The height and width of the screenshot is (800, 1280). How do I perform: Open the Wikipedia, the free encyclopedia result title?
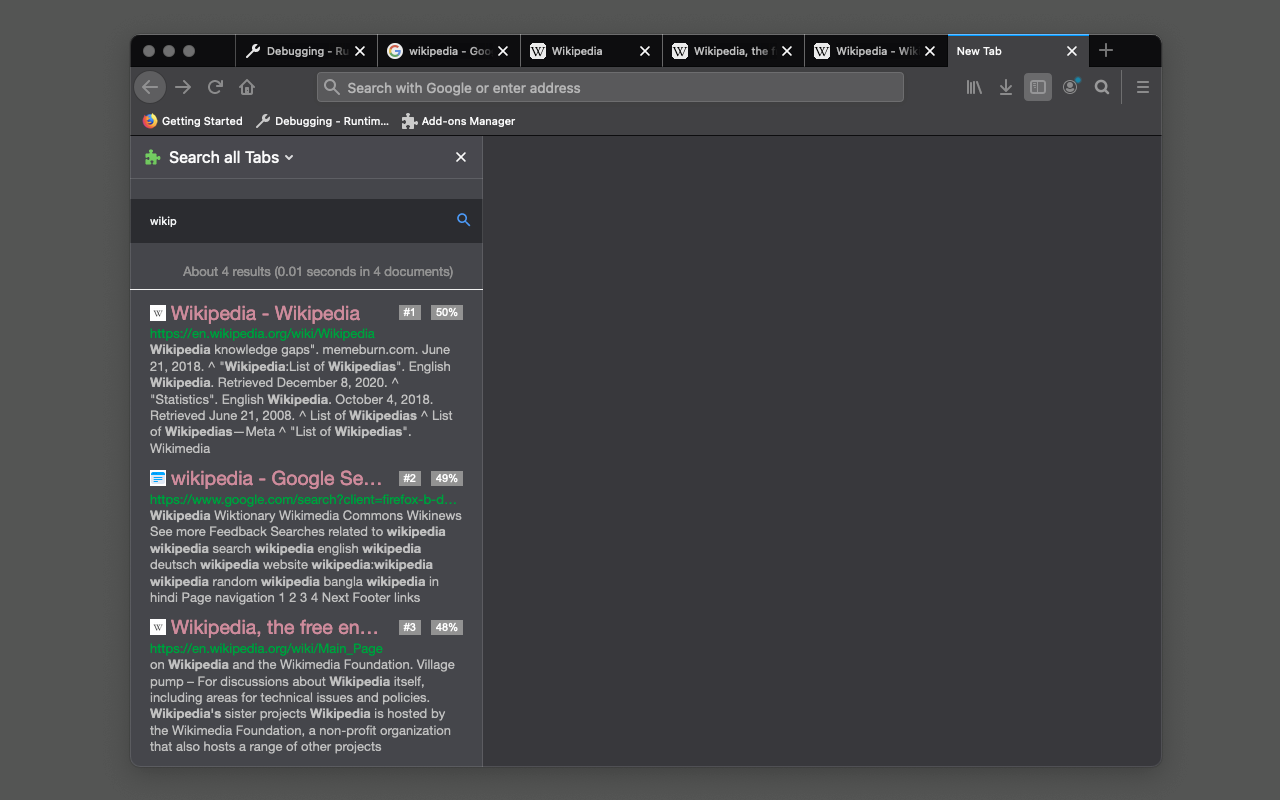click(x=275, y=627)
